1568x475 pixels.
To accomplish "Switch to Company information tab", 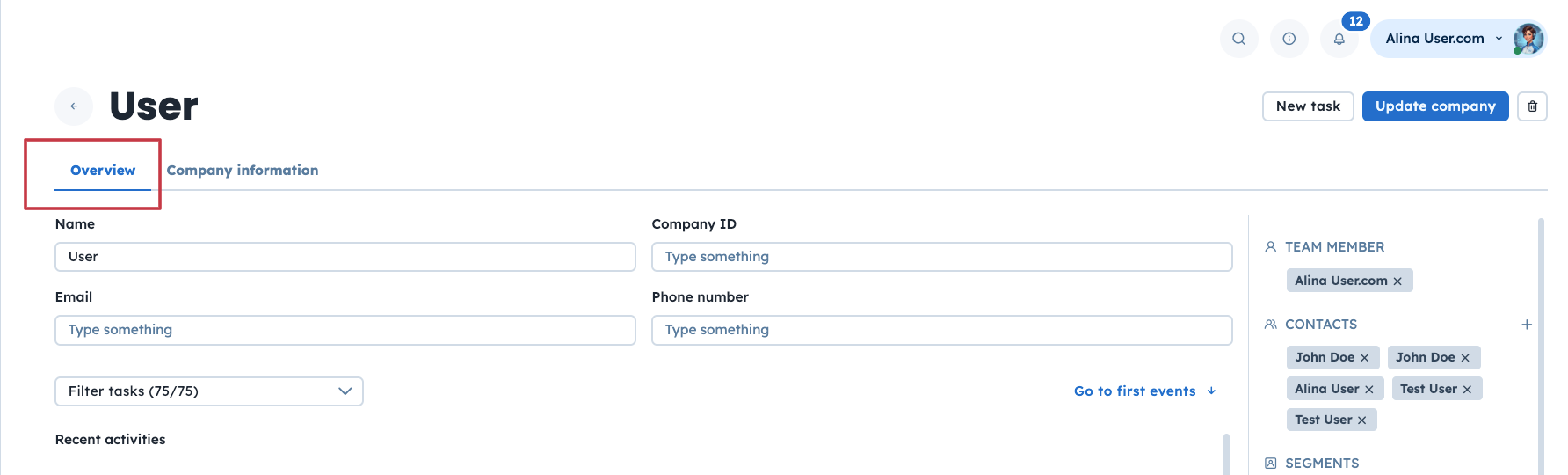I will coord(243,171).
